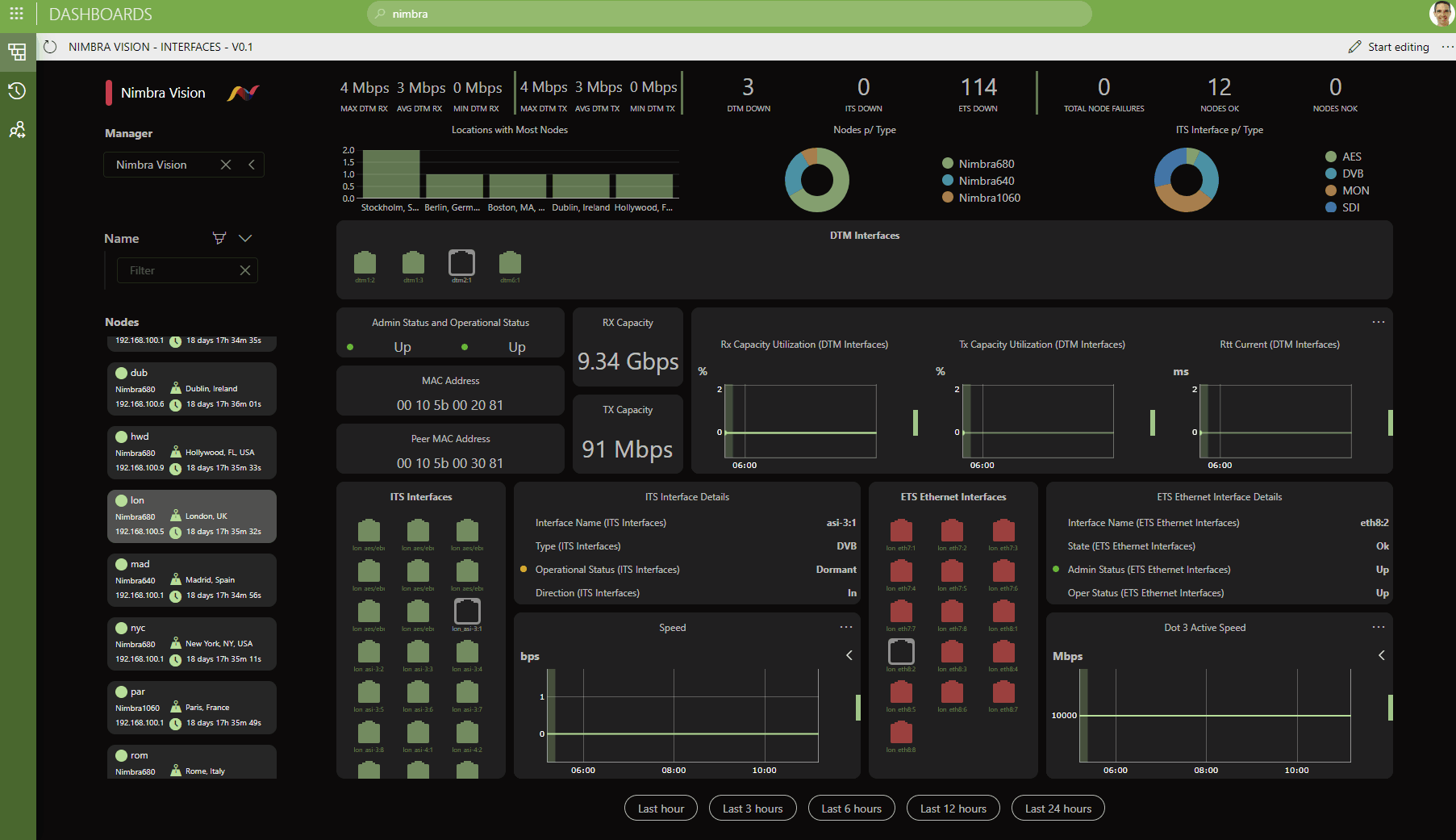Image resolution: width=1456 pixels, height=840 pixels.
Task: Click the Nodes p/ Type donut chart
Action: pos(817,180)
